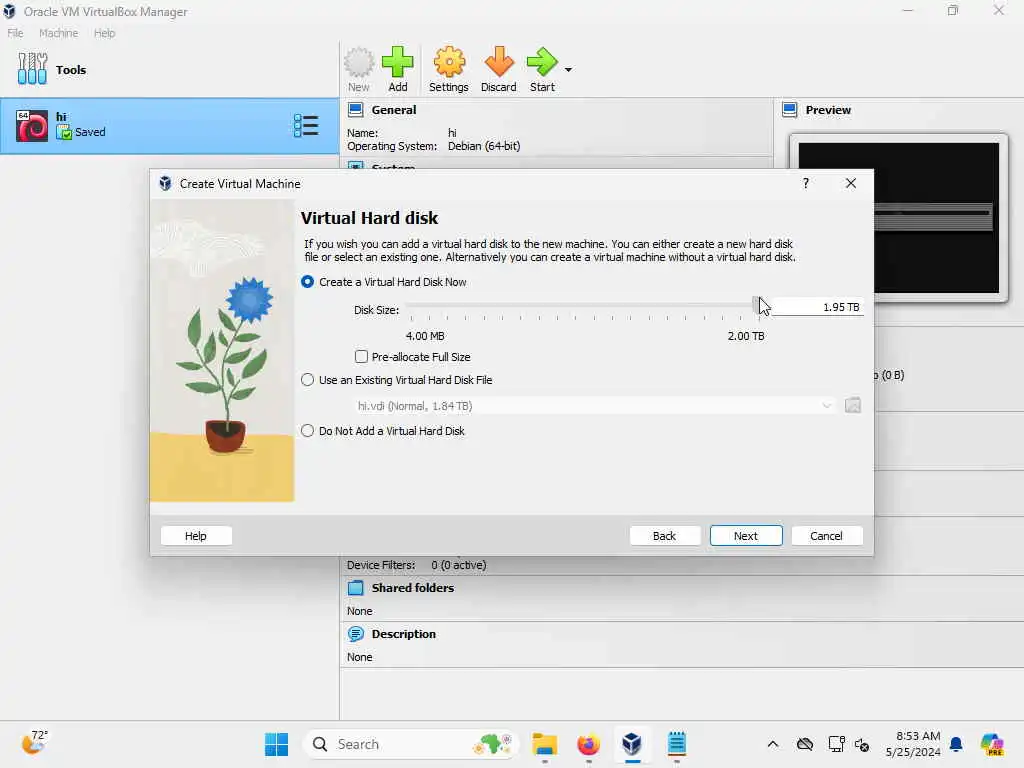
Task: Click the muted volume tray icon
Action: 862,744
